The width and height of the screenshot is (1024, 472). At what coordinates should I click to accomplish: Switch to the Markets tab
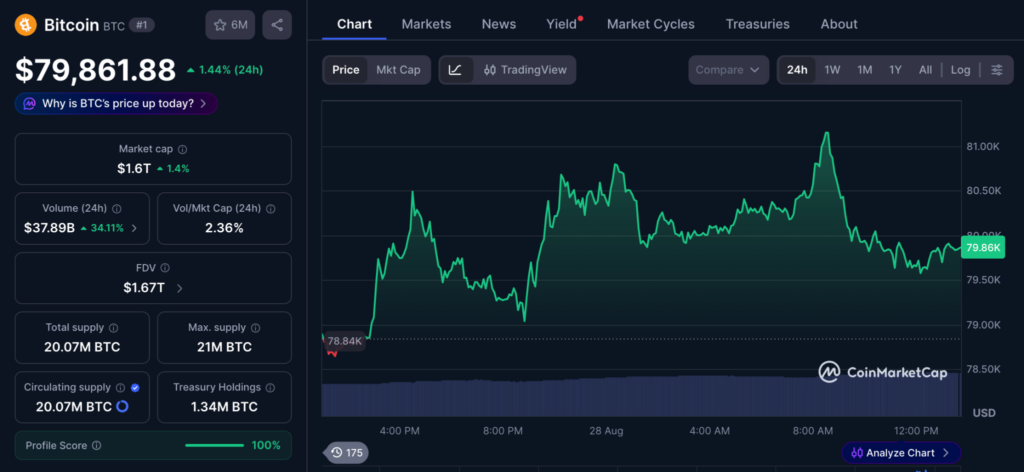(426, 24)
